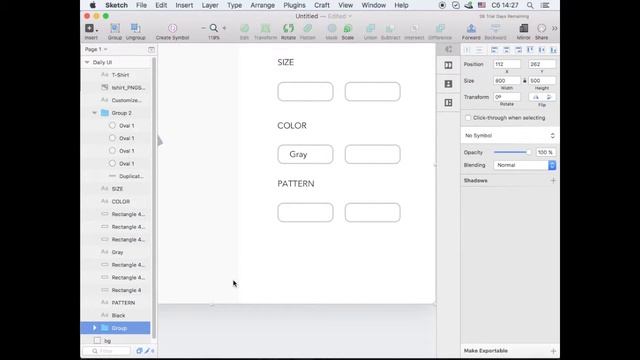Click the Scale tool icon

click(x=348, y=28)
